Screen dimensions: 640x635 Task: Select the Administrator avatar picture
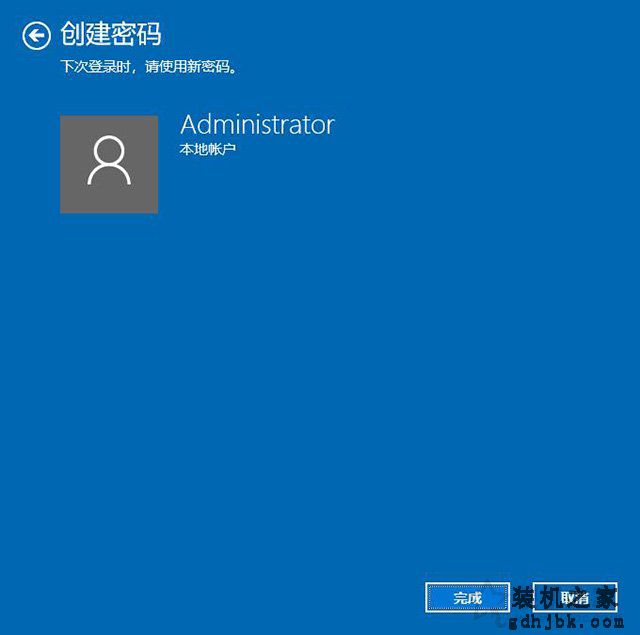pos(109,164)
